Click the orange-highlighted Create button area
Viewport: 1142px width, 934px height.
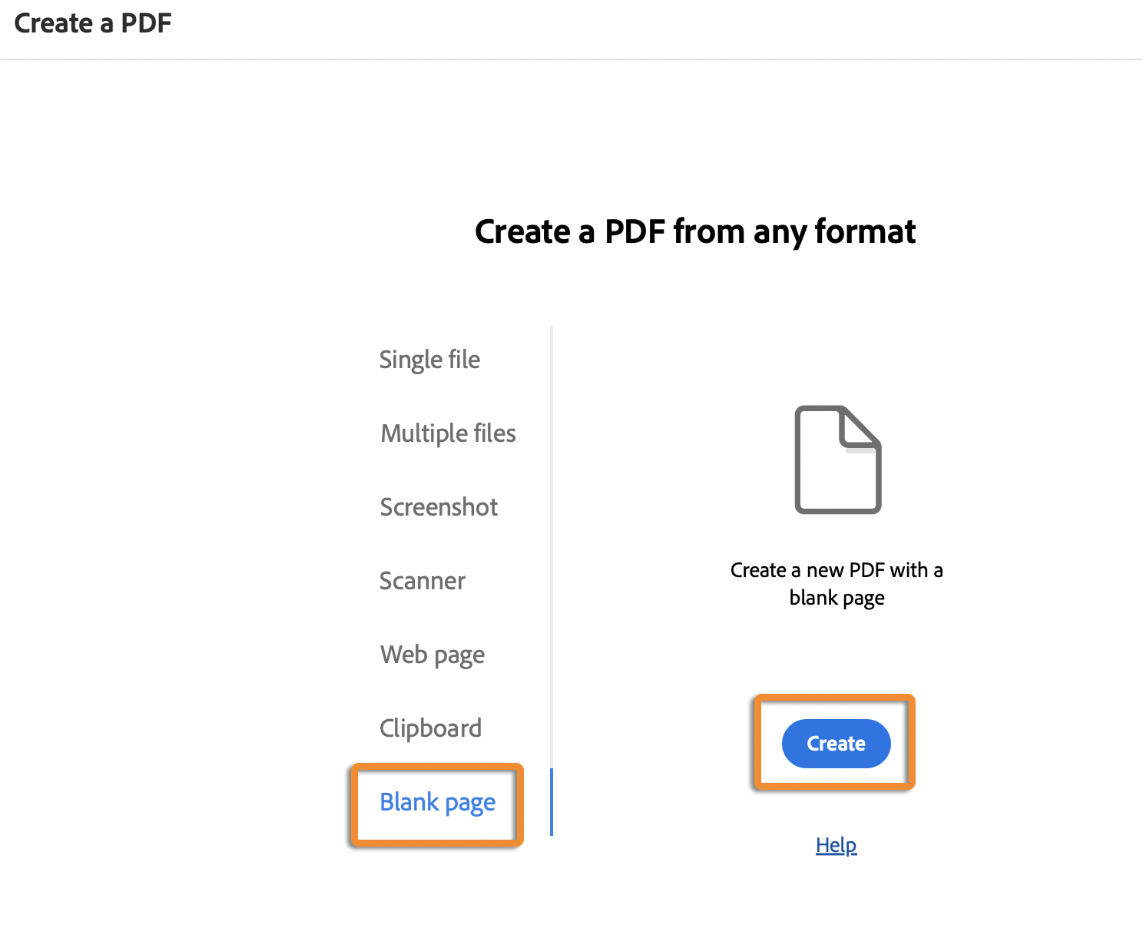tap(835, 743)
